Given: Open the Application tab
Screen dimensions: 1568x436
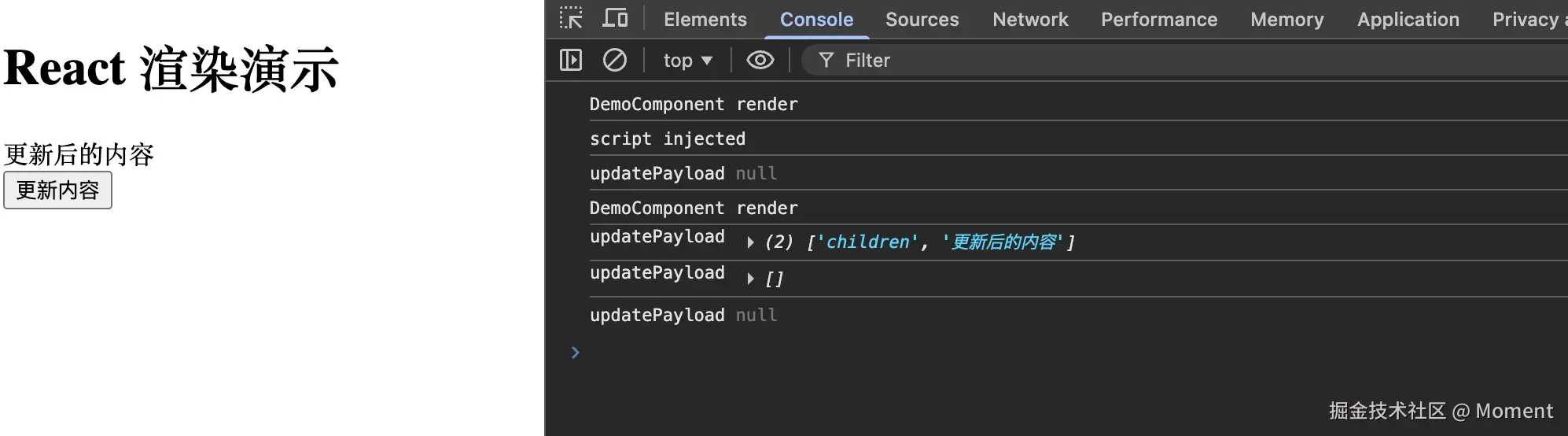Looking at the screenshot, I should point(1408,19).
